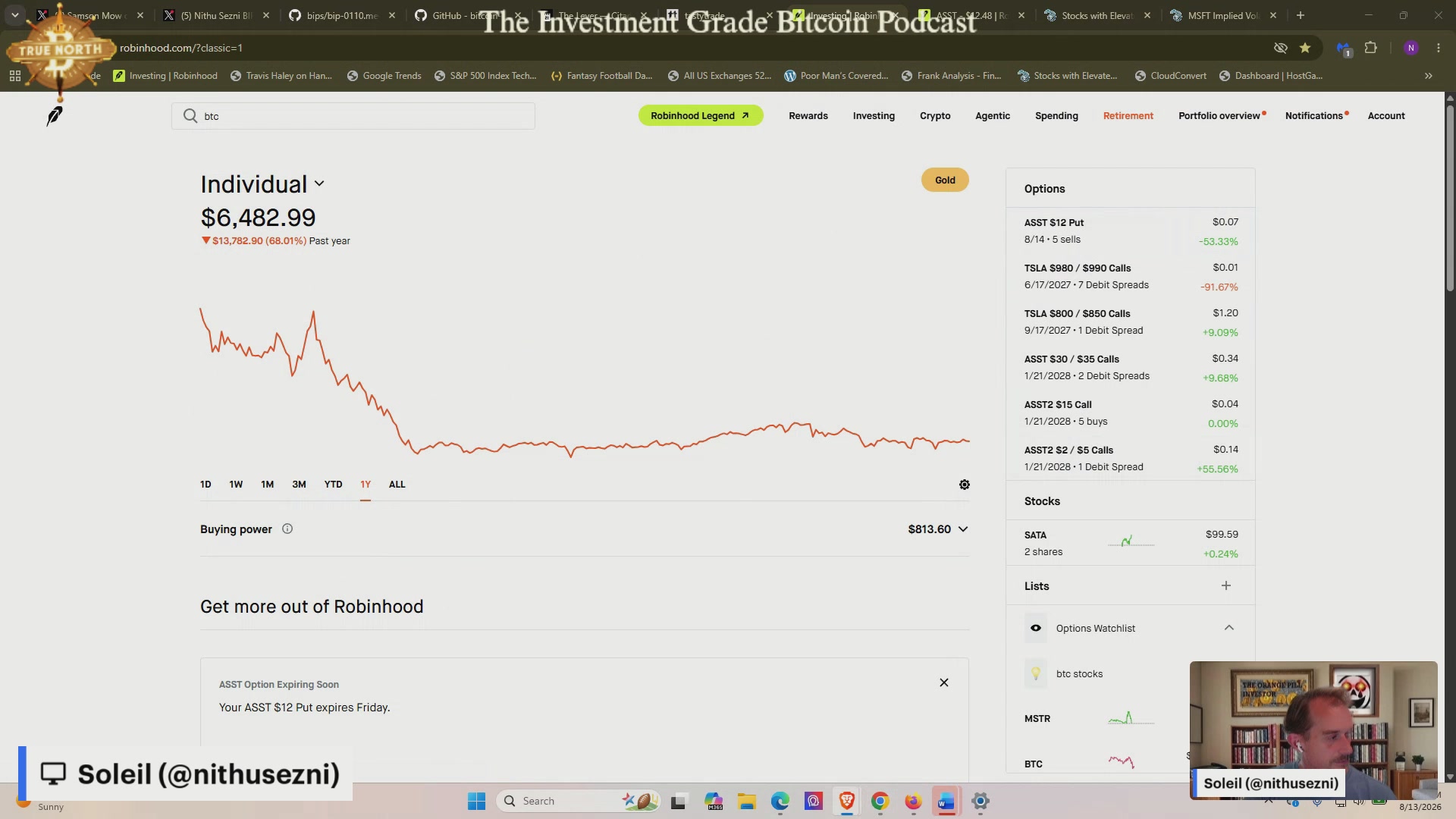Open Microsoft 365 app in taskbar

714,801
